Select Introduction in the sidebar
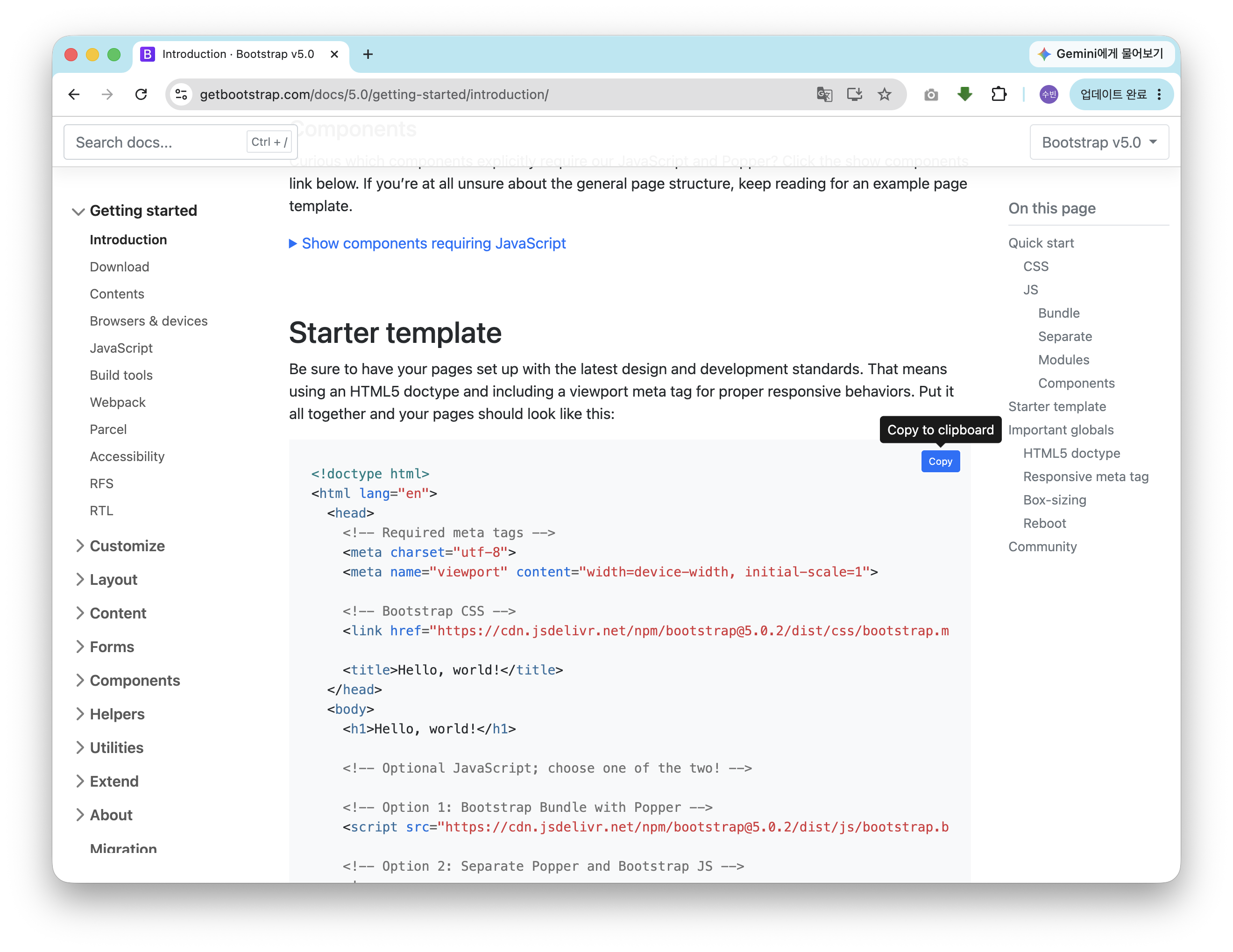1233x952 pixels. (128, 240)
